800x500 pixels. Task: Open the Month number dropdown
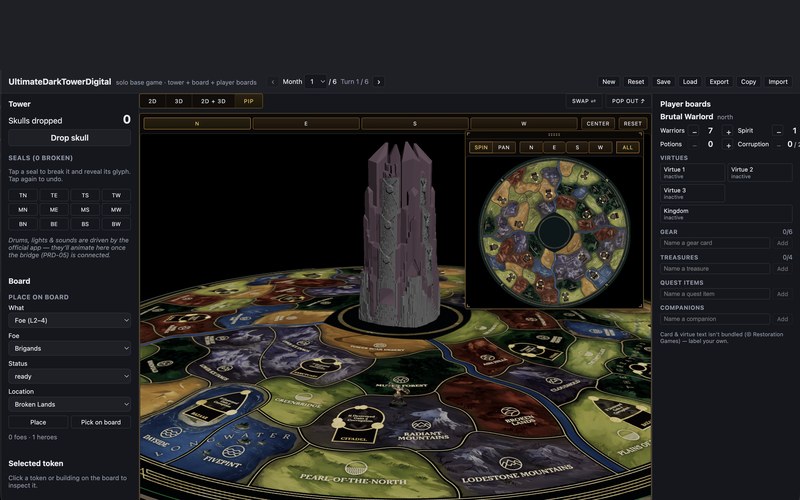tap(316, 82)
